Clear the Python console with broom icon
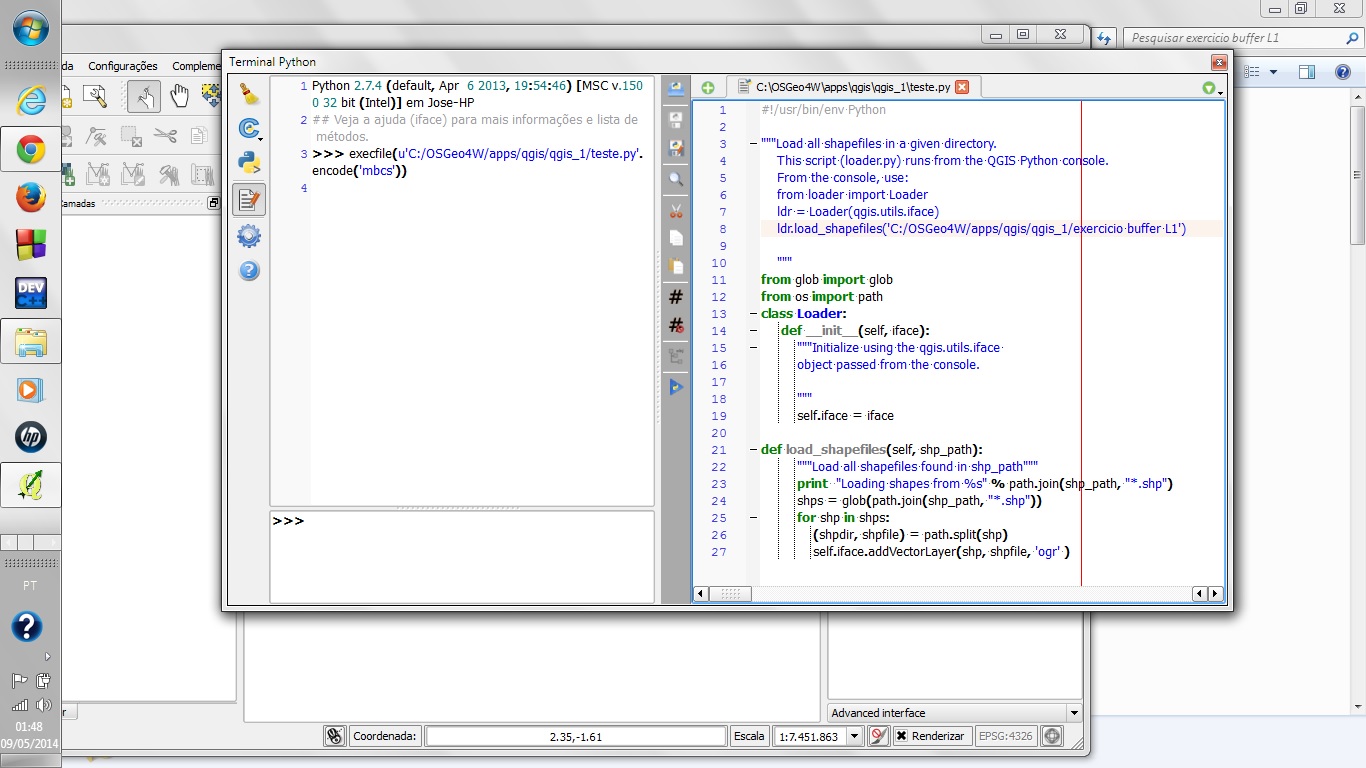The image size is (1366, 768). (249, 95)
